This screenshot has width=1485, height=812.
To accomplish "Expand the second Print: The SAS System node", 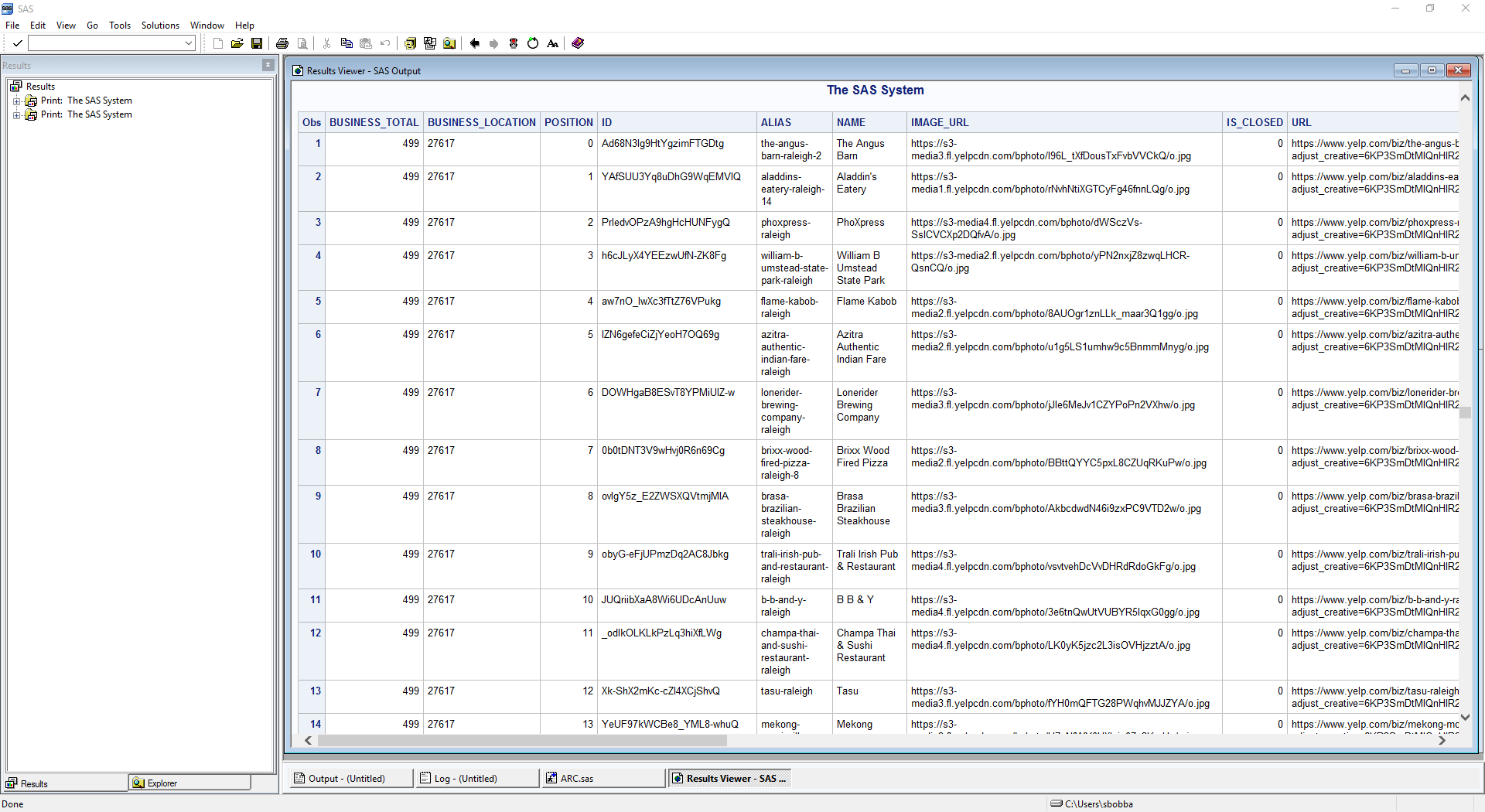I will (x=16, y=115).
